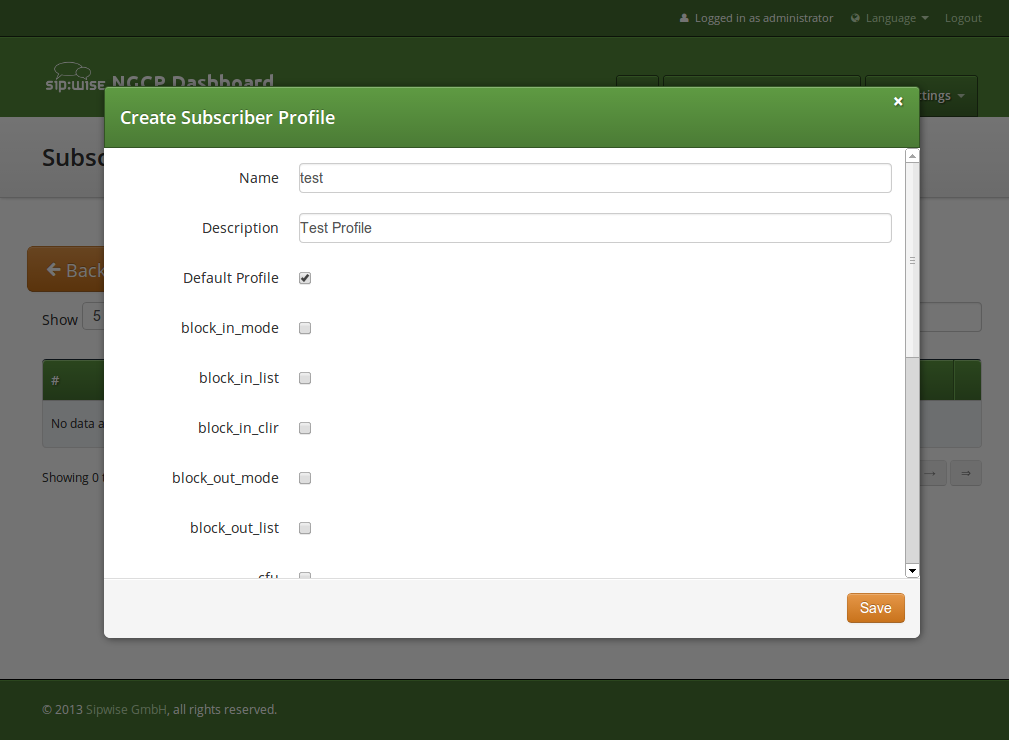
Task: Click the Save button
Action: pyautogui.click(x=875, y=607)
